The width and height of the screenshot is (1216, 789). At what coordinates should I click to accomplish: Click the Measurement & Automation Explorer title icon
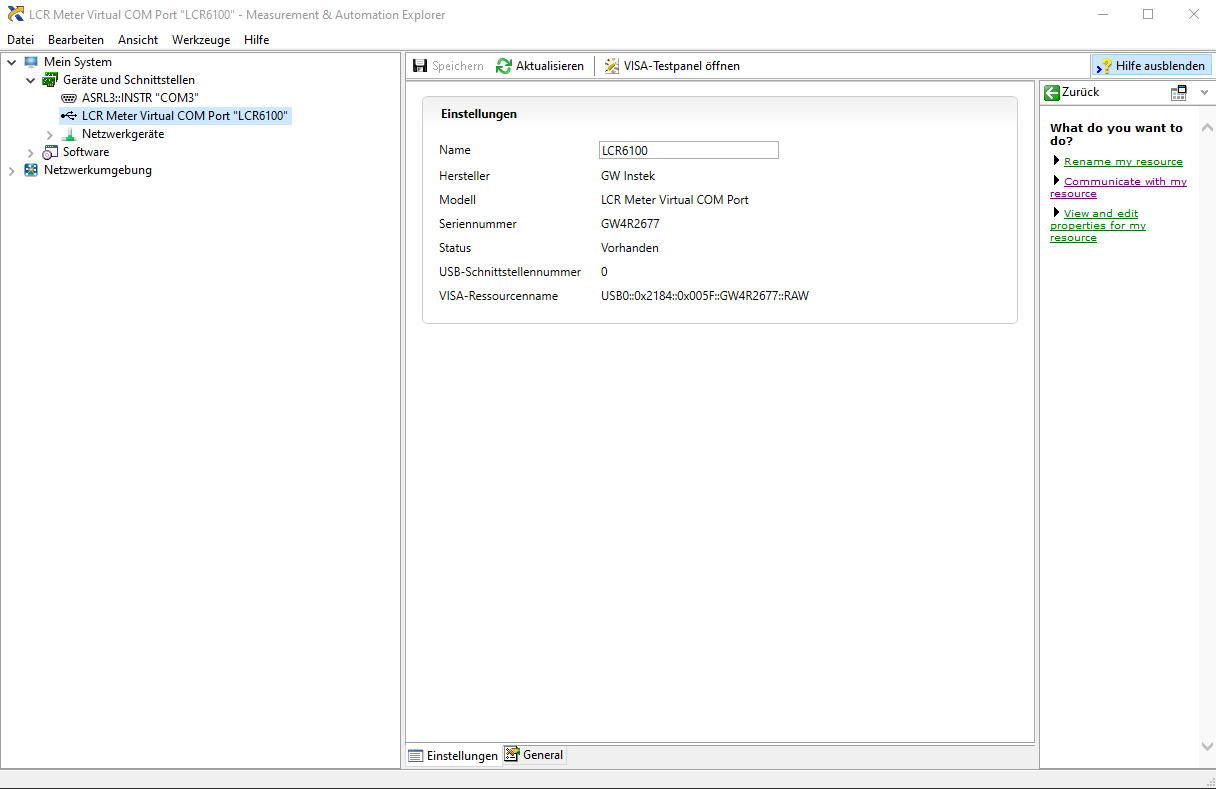coord(16,15)
